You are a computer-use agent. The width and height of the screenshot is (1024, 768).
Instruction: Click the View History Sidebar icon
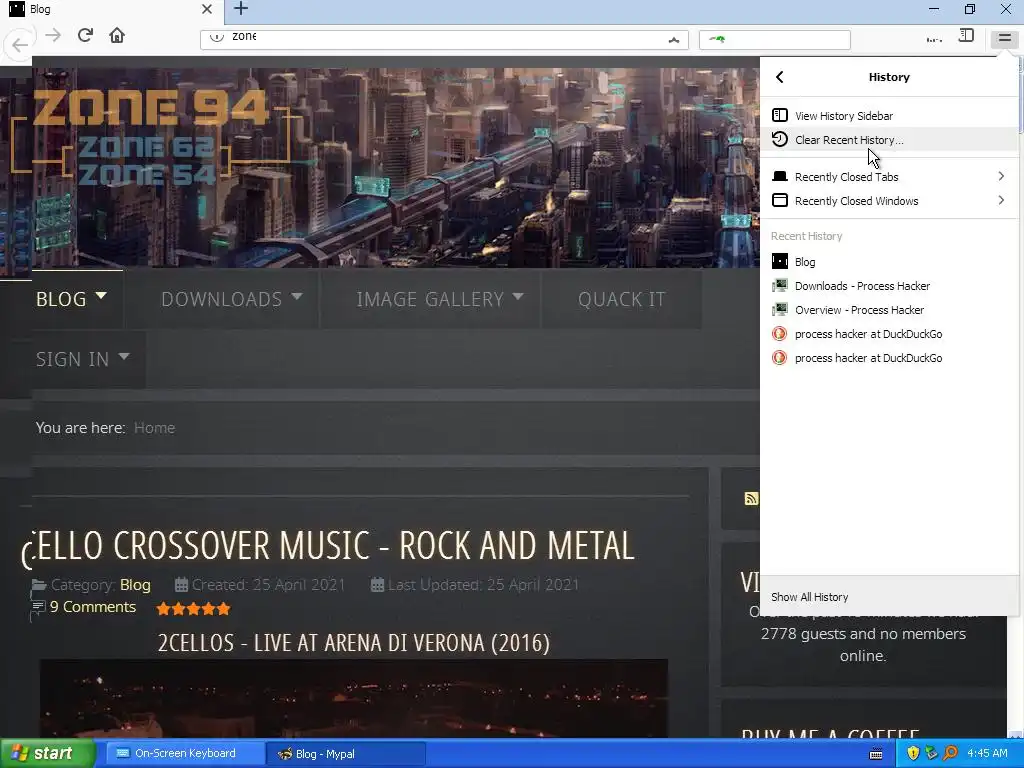pos(780,116)
